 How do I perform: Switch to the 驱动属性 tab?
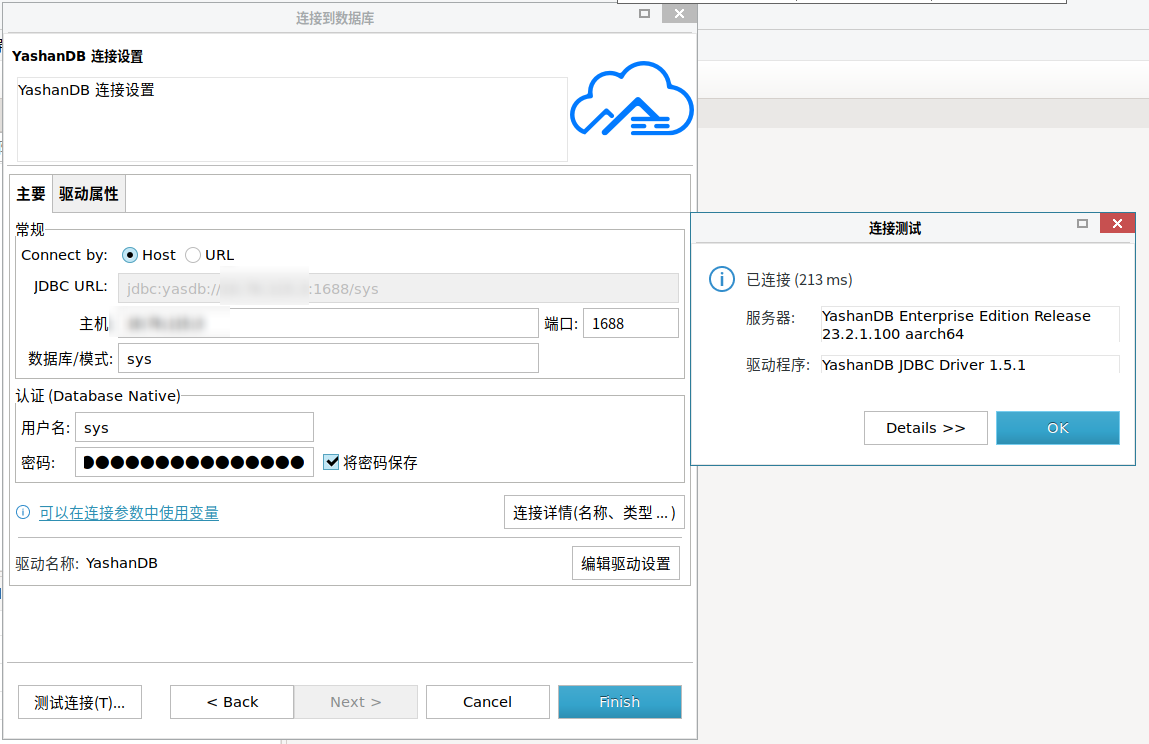pos(89,194)
